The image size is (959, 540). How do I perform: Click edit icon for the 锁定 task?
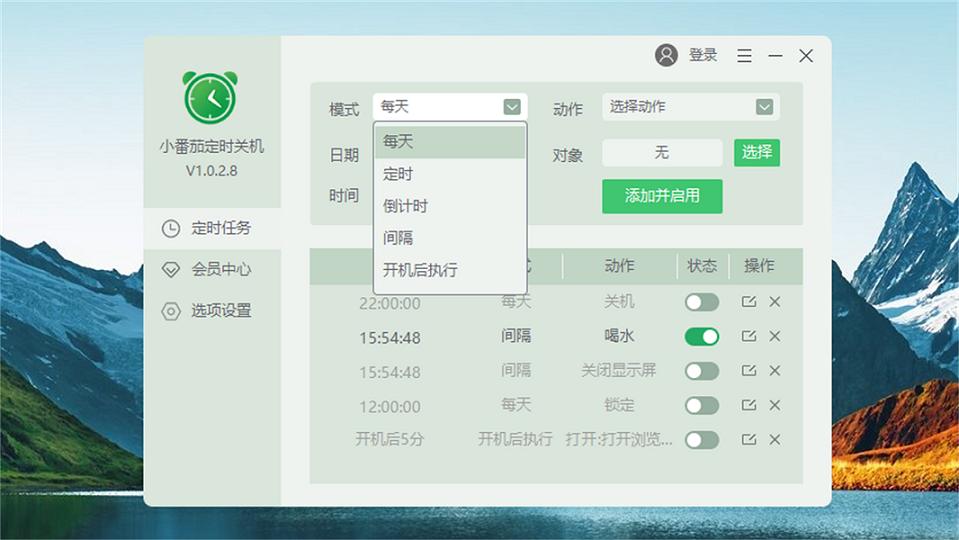click(748, 405)
